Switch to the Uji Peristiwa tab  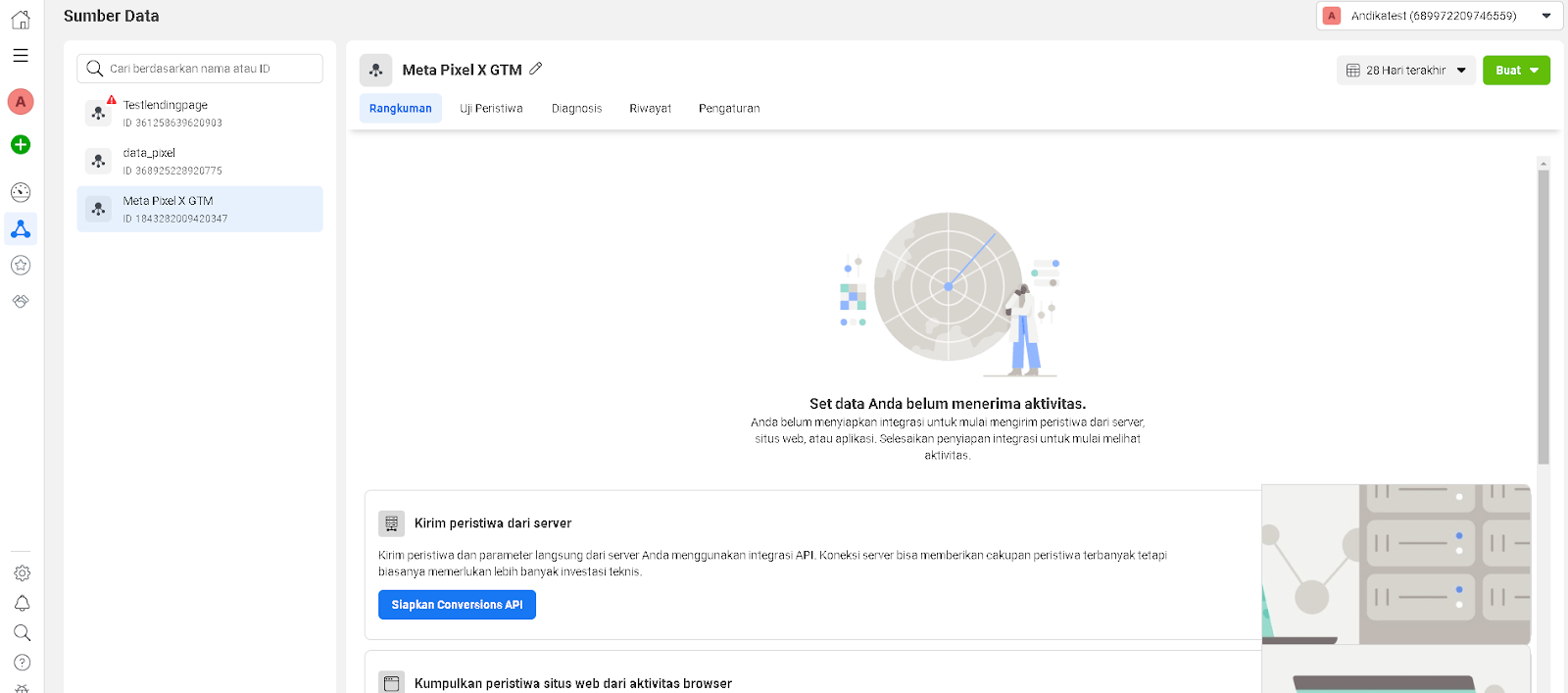pos(491,108)
